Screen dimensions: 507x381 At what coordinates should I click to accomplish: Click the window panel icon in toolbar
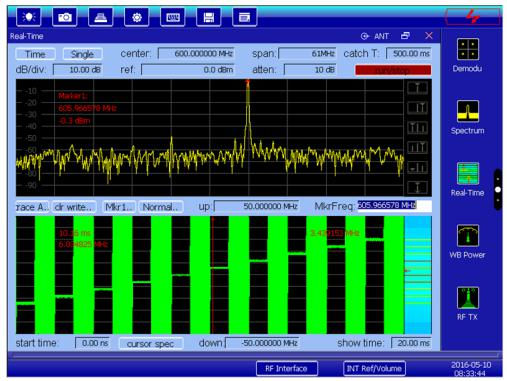[x=244, y=17]
